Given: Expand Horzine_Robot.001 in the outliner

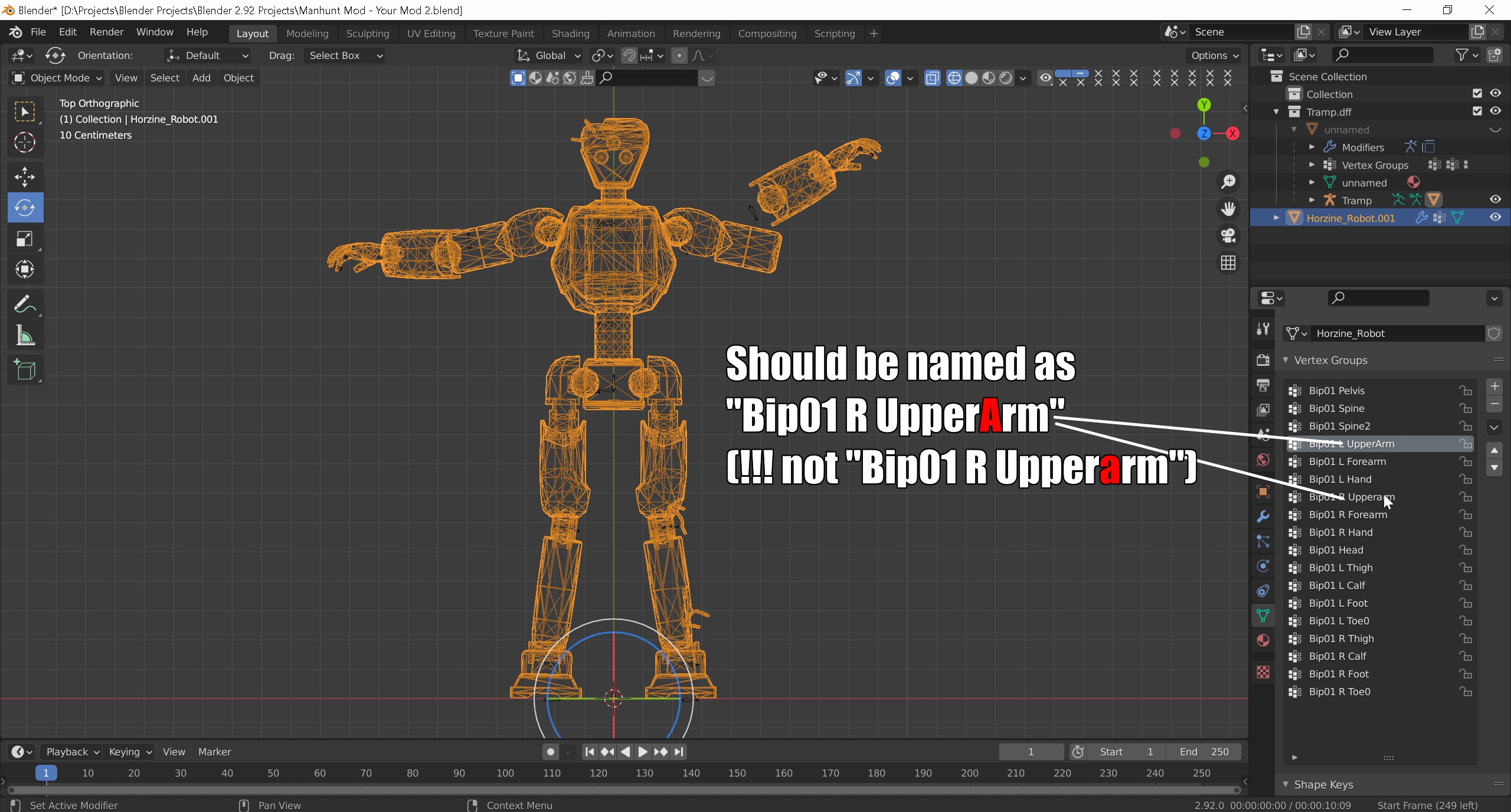Looking at the screenshot, I should [1276, 218].
